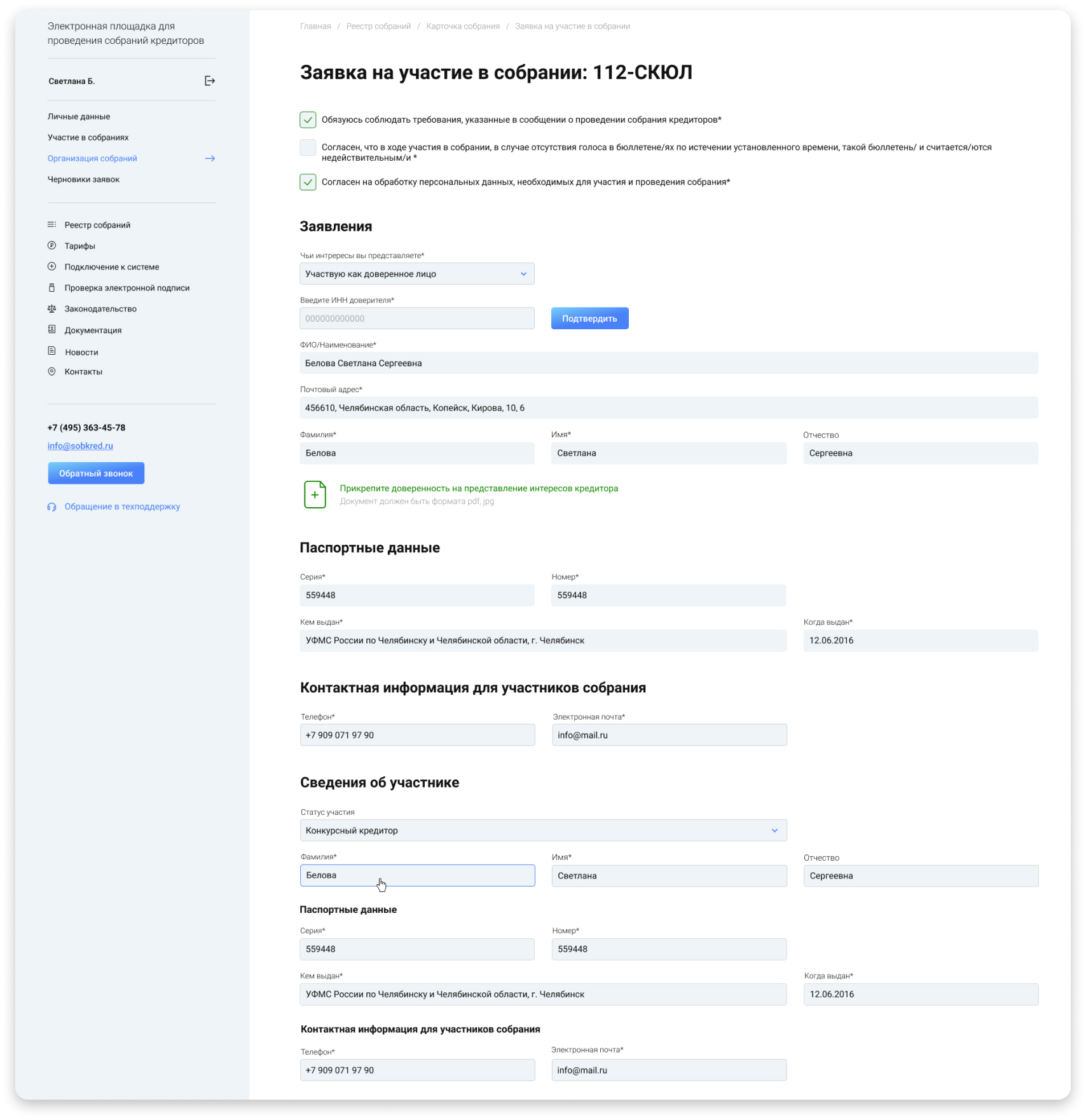Click the attach document plus icon

(315, 495)
